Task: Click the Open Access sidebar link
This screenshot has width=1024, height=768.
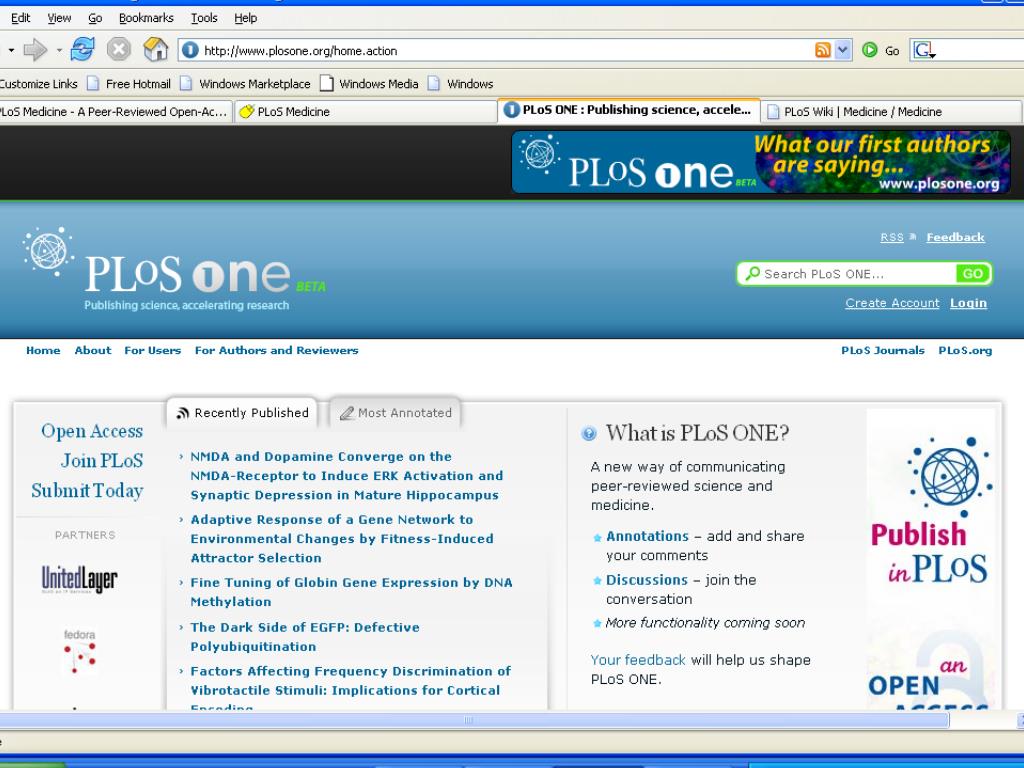Action: tap(92, 431)
